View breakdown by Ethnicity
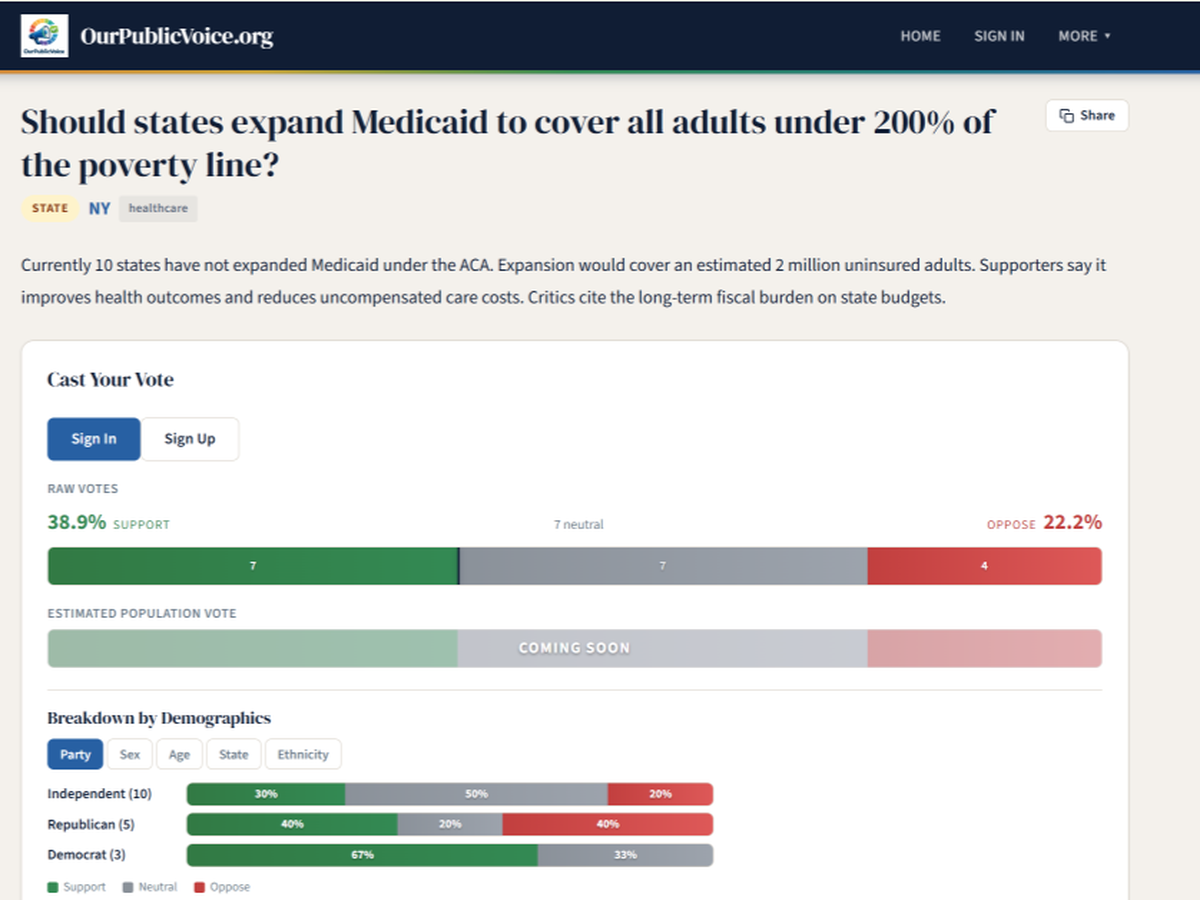This screenshot has width=1200, height=900. (x=303, y=754)
